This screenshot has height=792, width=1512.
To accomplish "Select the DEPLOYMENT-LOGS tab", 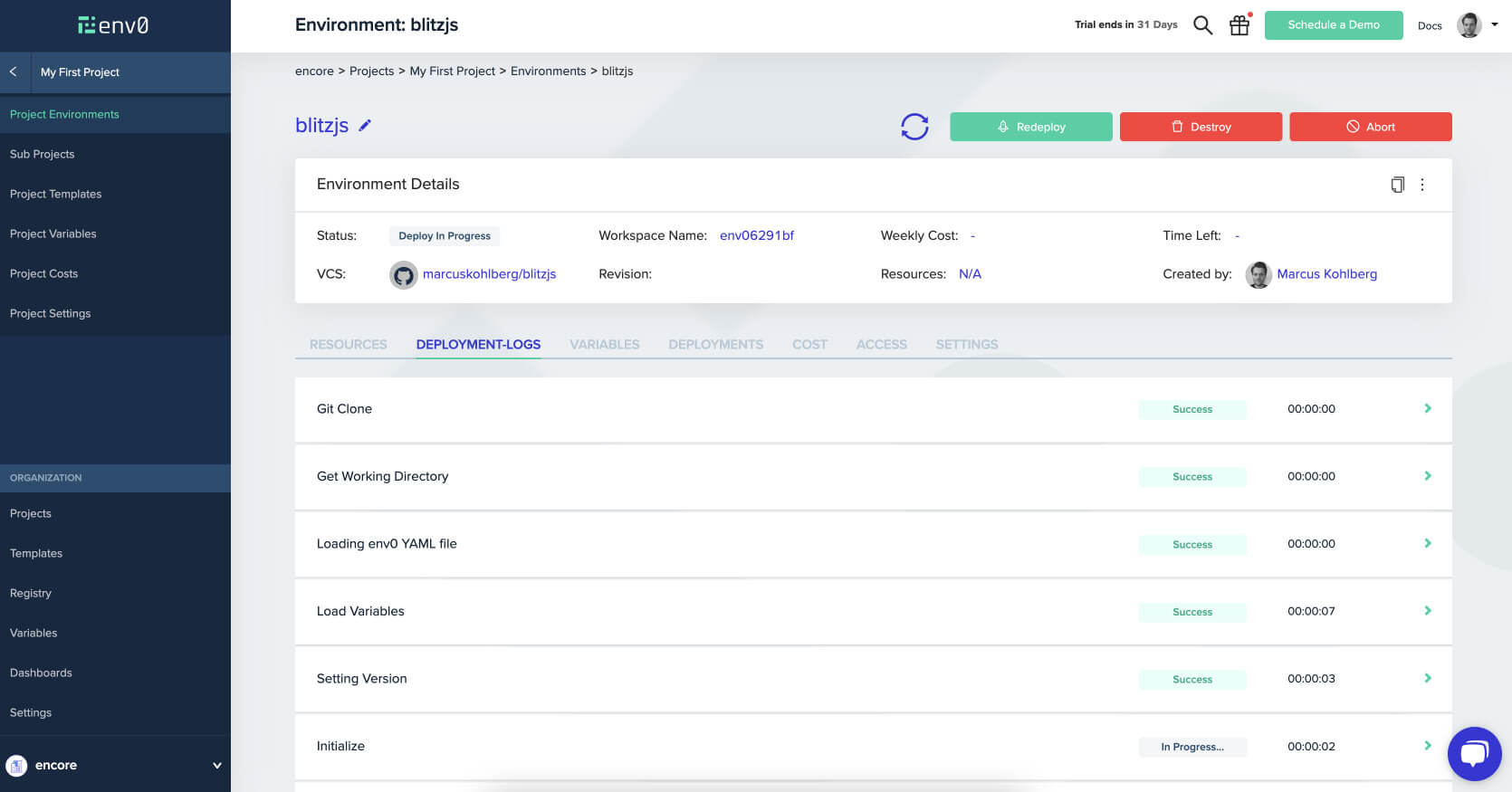I will pyautogui.click(x=478, y=345).
